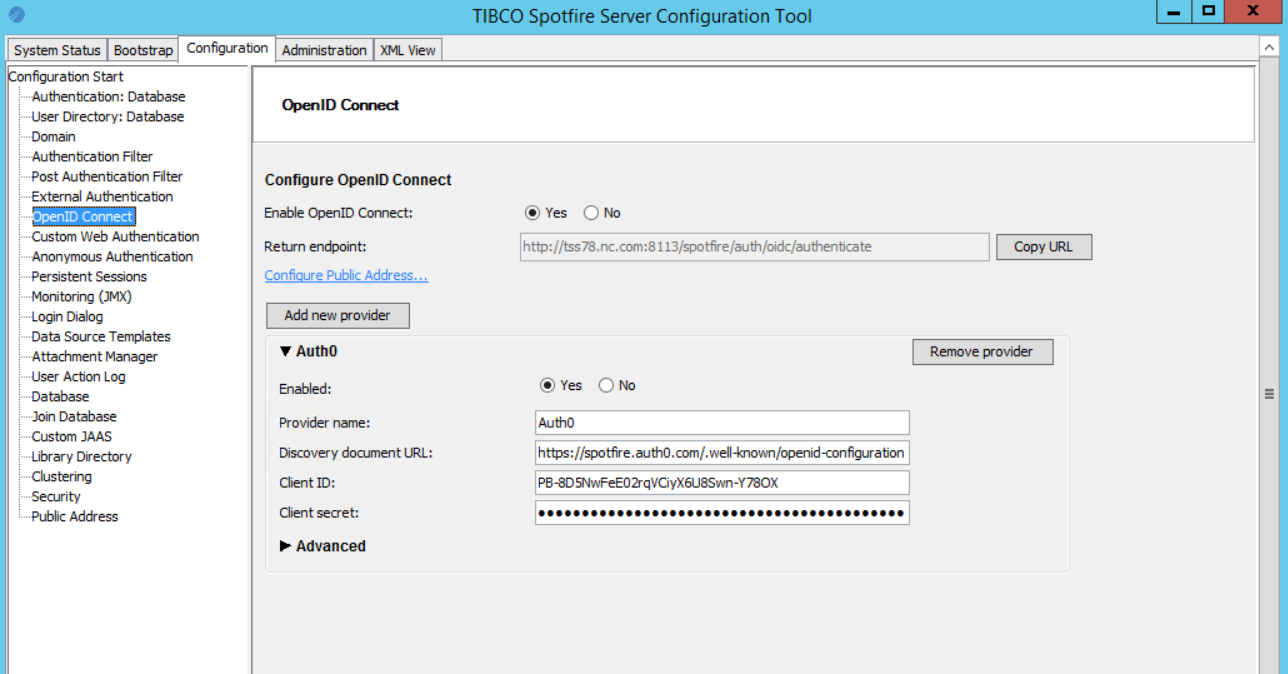Collapse the Auth0 provider section
The width and height of the screenshot is (1288, 674).
point(286,351)
